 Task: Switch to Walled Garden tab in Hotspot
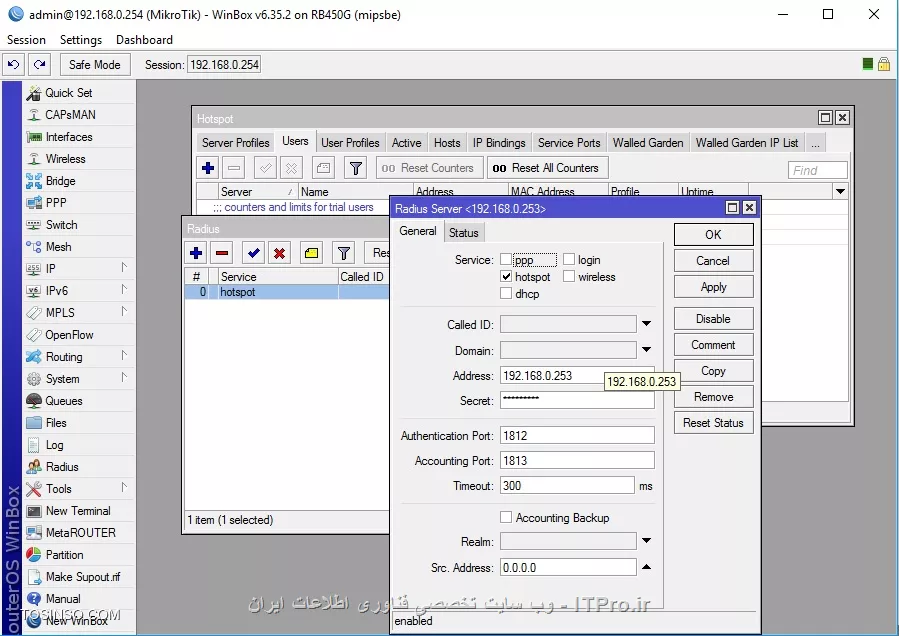coord(648,143)
